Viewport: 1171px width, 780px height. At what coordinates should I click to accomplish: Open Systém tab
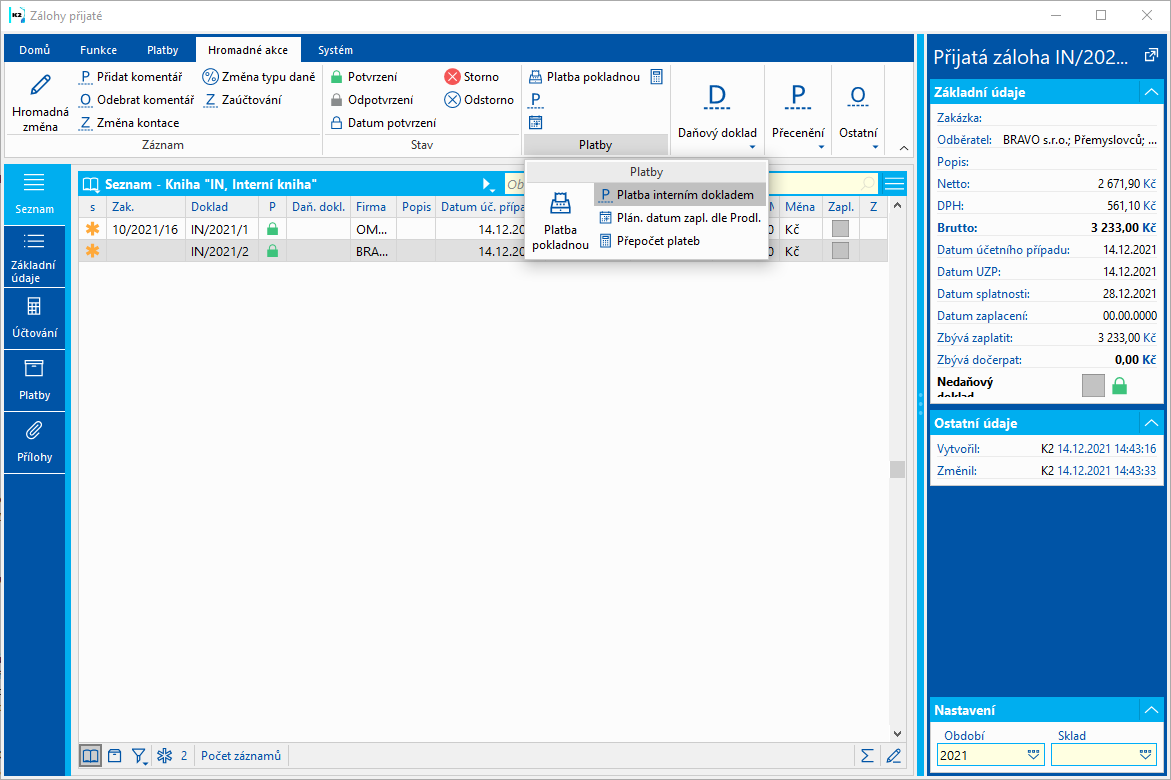335,50
